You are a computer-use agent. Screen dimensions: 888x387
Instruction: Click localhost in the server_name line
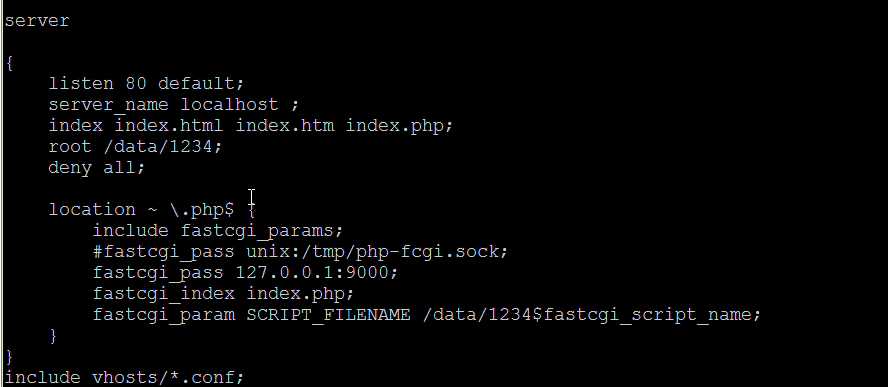[229, 105]
